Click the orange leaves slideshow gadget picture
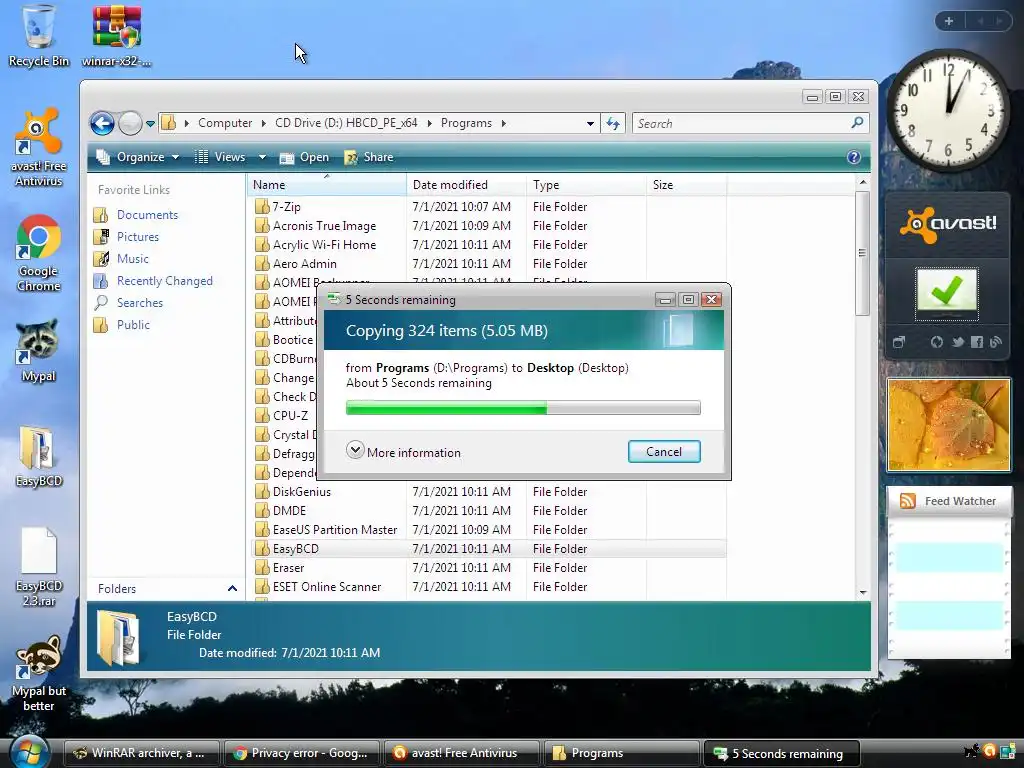 948,425
